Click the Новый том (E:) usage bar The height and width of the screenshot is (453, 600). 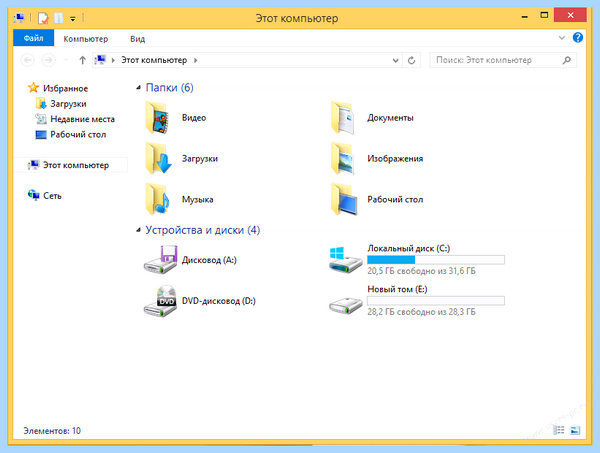click(436, 301)
